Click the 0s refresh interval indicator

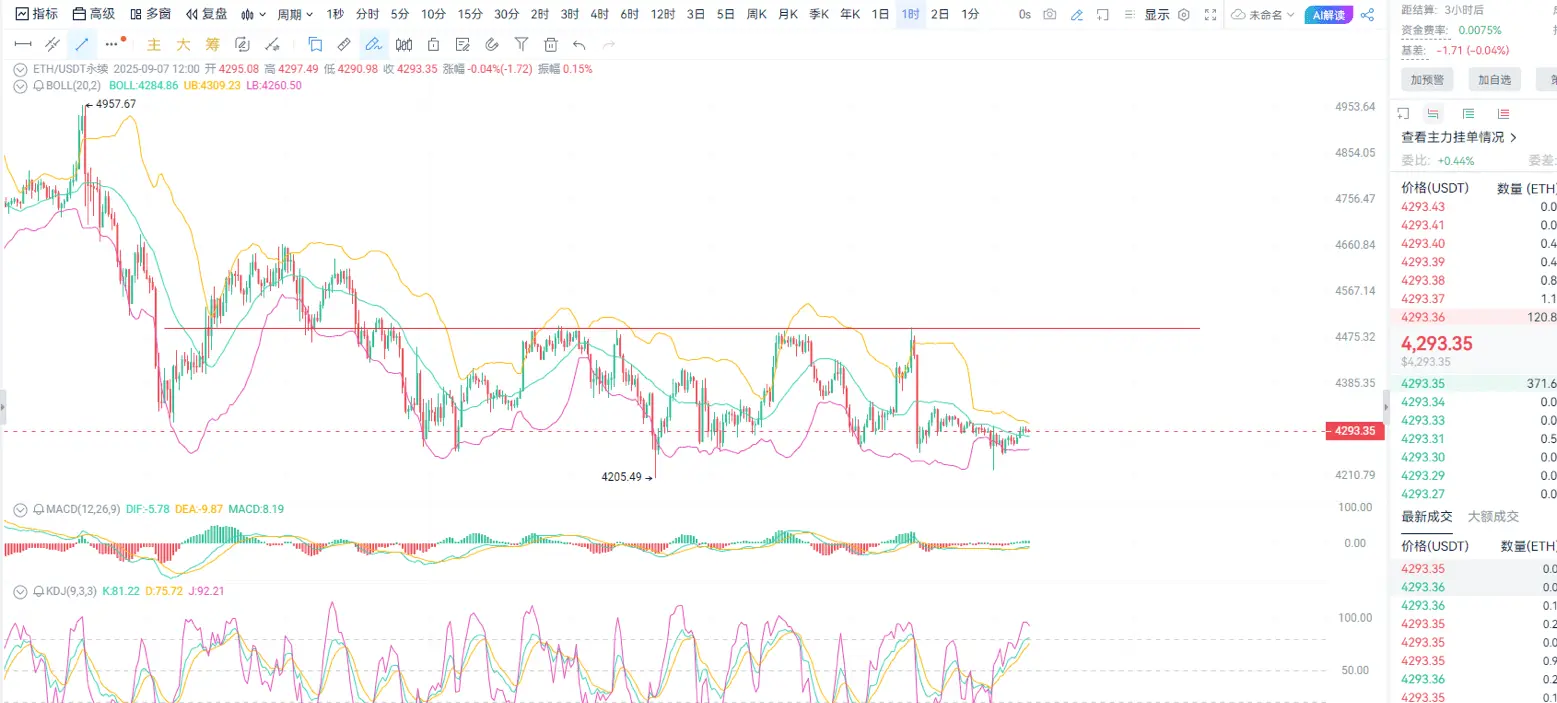pos(1024,14)
